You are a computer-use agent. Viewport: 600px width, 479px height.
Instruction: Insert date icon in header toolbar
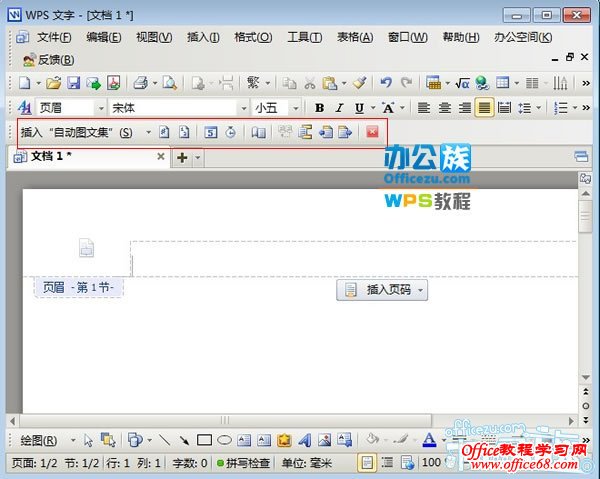[x=210, y=132]
